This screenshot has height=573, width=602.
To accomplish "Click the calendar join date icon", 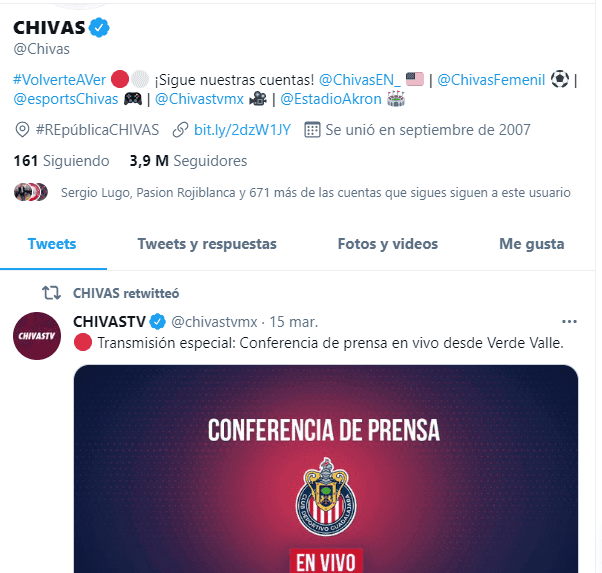I will (312, 130).
